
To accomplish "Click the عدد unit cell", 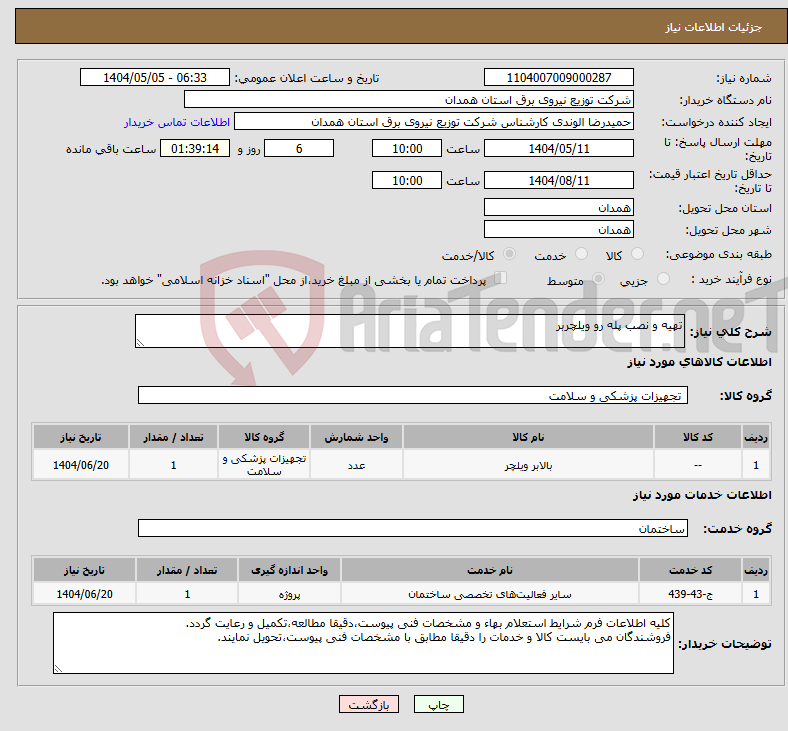I will click(356, 465).
